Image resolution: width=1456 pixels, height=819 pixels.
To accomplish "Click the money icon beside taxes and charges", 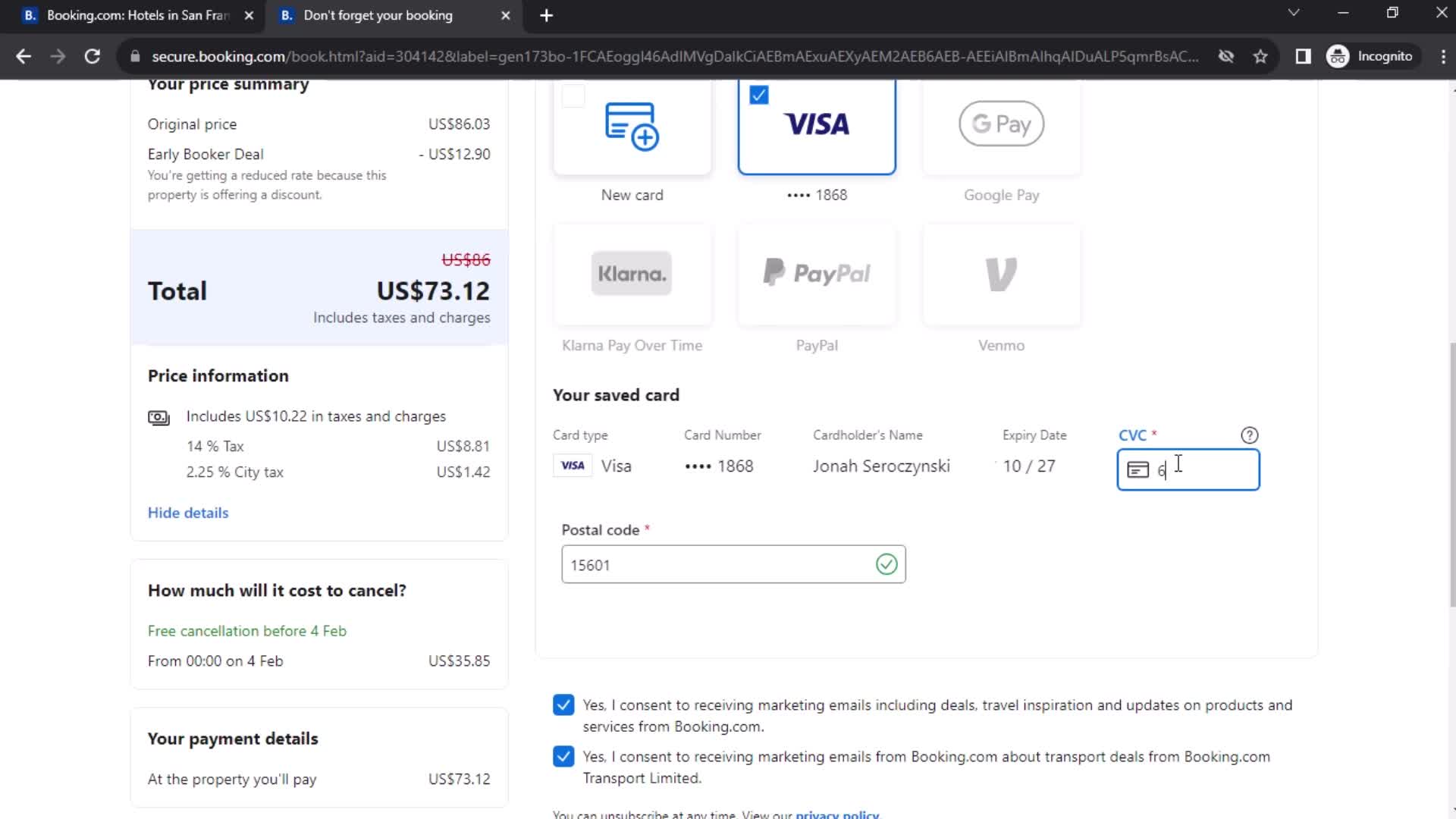I will 158,417.
